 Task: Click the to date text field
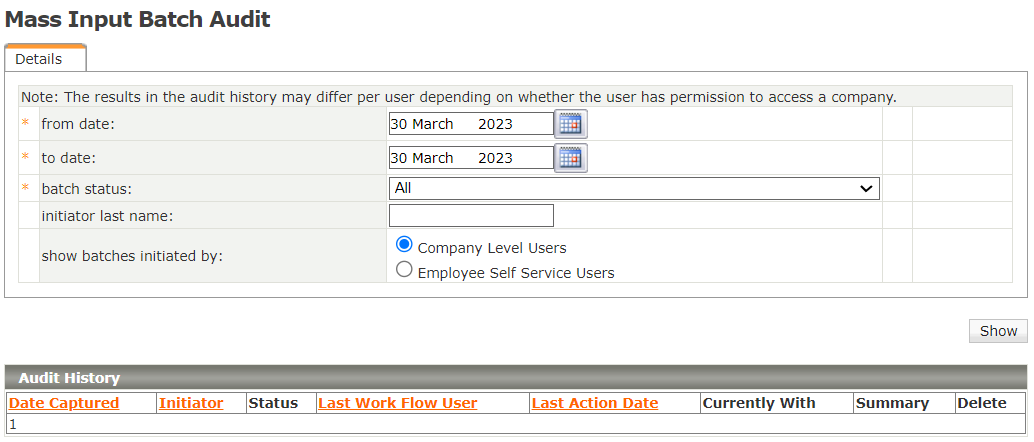coord(470,158)
